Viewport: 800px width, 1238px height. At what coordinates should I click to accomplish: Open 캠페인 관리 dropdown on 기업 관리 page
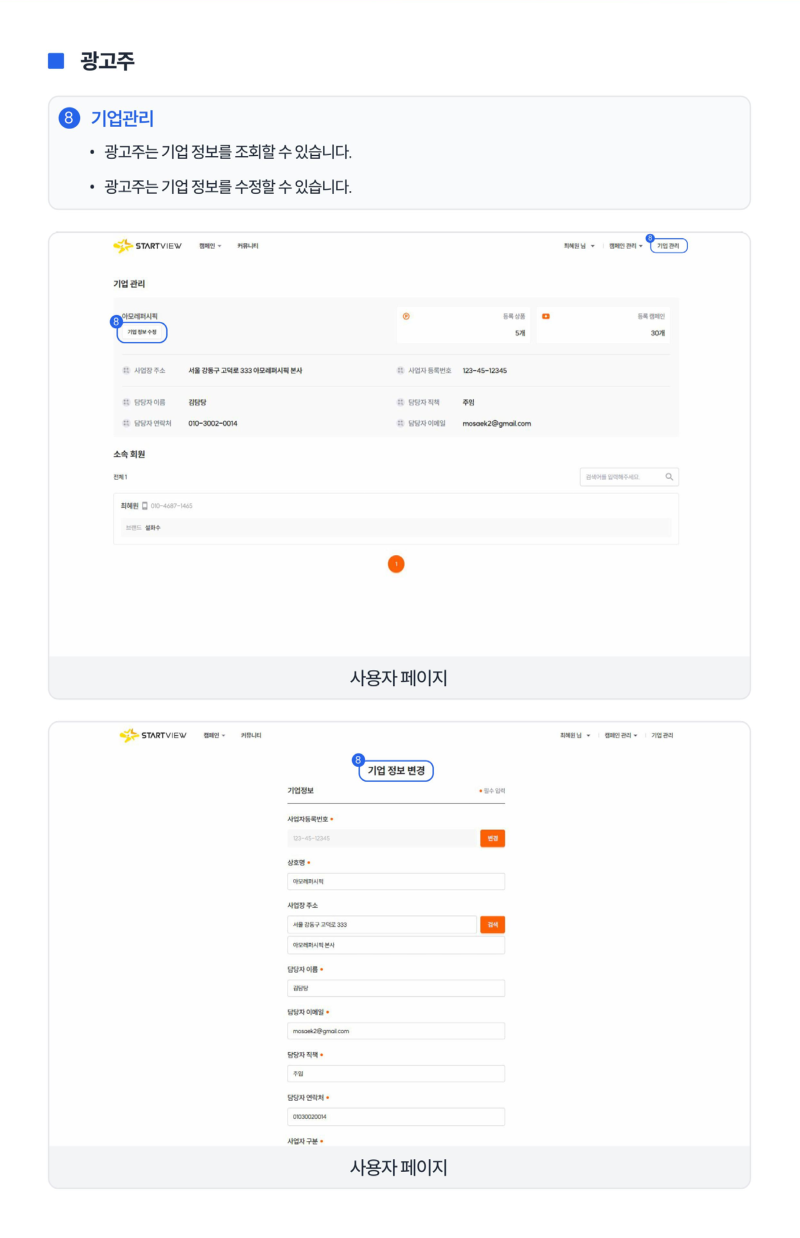626,246
